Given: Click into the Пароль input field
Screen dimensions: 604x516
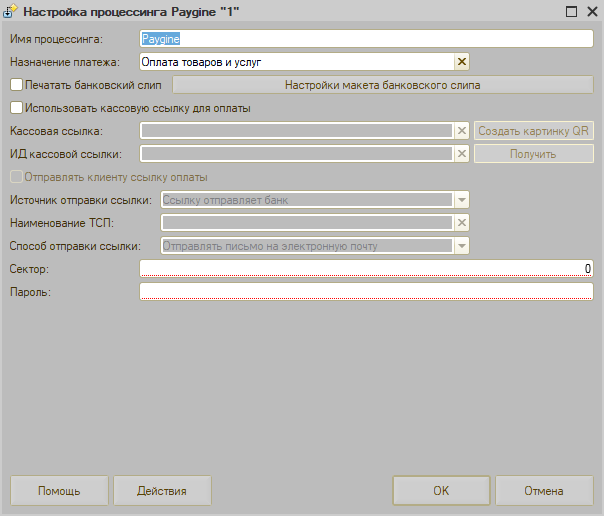Looking at the screenshot, I should [366, 291].
